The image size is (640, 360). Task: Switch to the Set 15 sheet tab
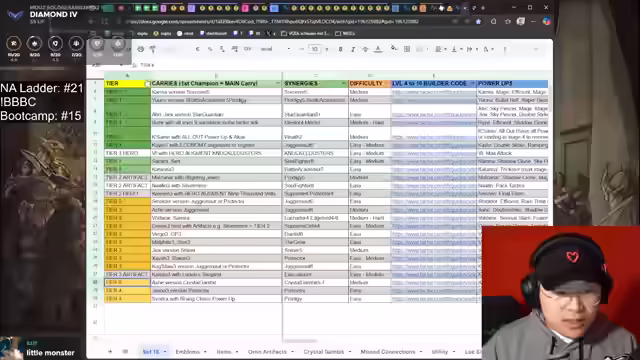151,351
